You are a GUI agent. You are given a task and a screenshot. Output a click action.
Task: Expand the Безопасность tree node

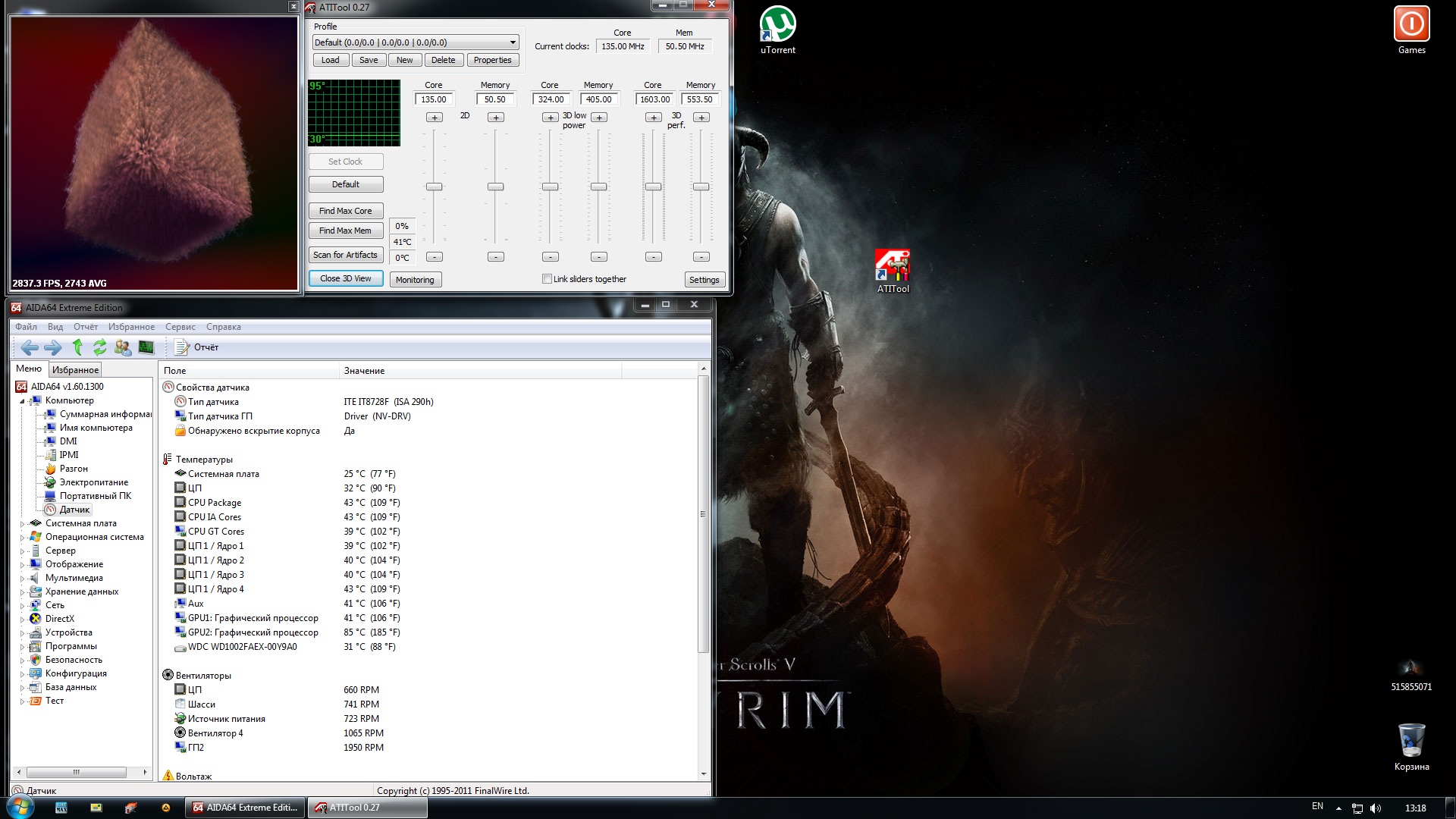pos(22,660)
